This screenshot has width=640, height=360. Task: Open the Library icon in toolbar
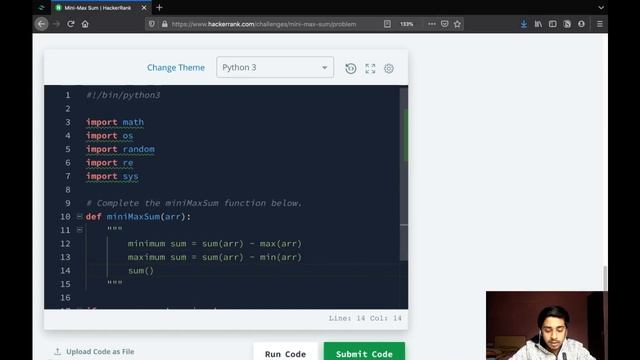[538, 24]
